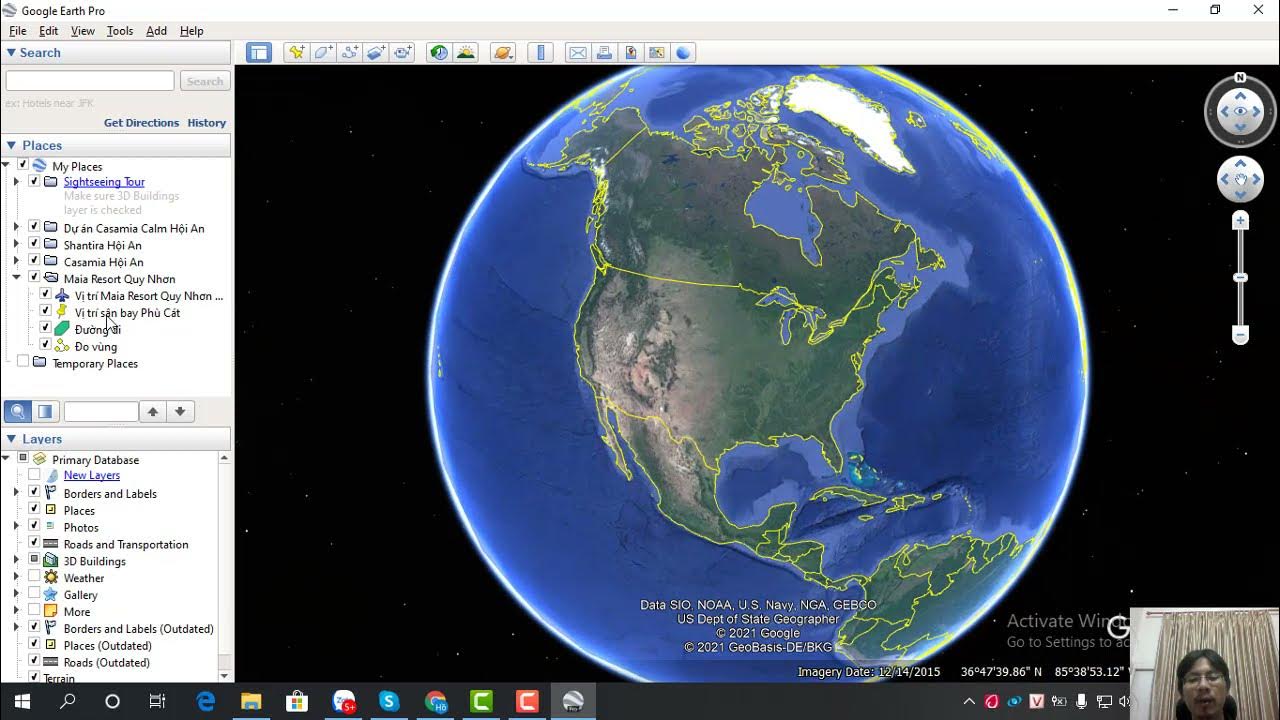This screenshot has width=1280, height=720.
Task: Open the Add menu
Action: (157, 31)
